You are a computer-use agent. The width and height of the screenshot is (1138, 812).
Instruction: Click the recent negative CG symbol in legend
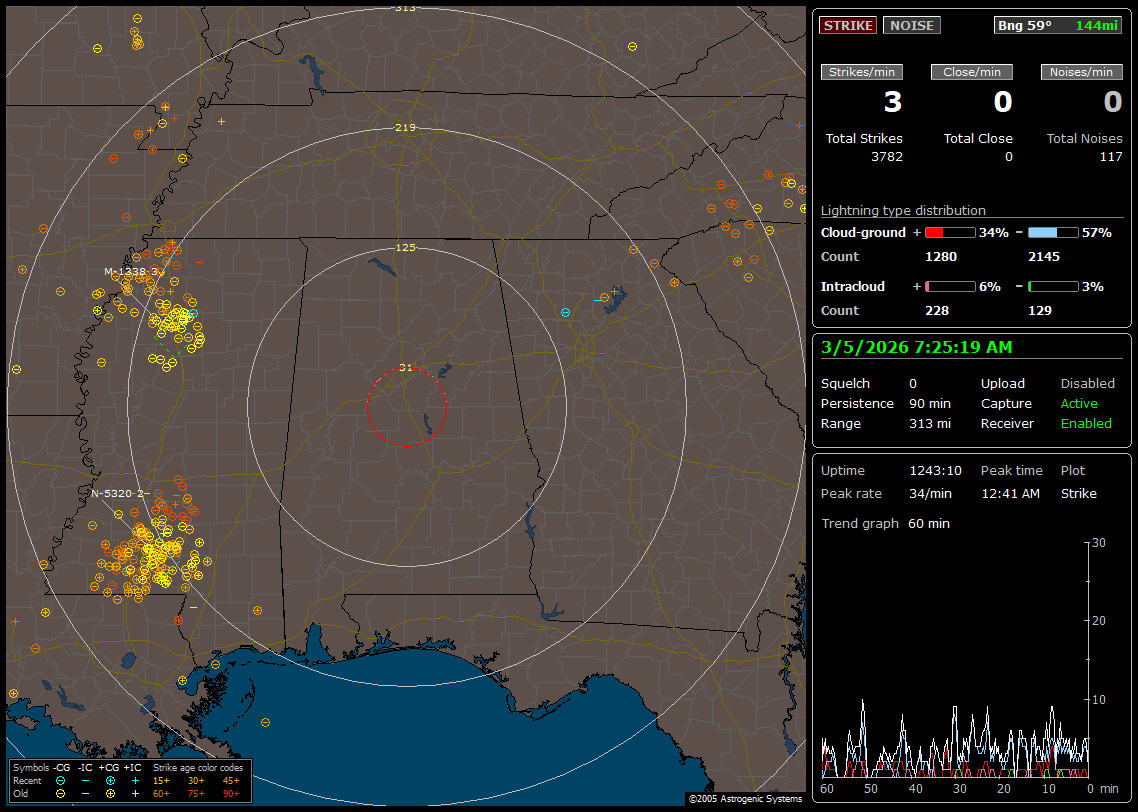point(61,779)
